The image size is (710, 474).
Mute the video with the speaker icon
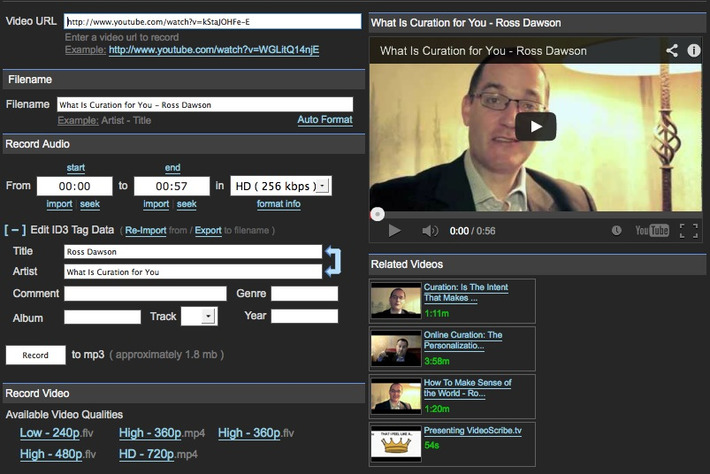coord(430,231)
